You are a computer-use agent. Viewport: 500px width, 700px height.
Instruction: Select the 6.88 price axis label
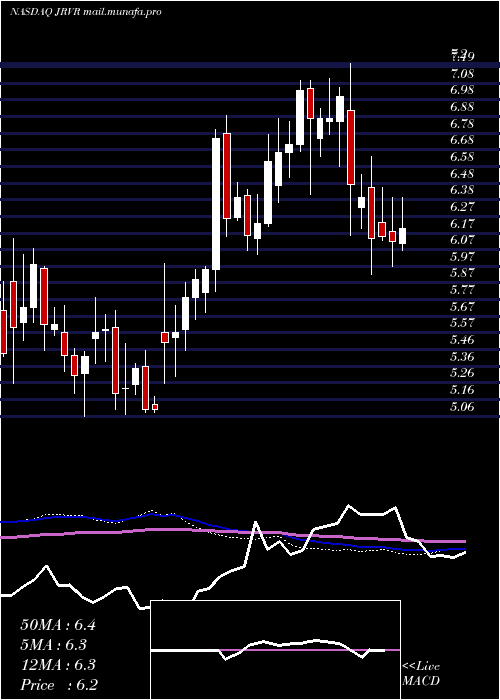coord(462,107)
